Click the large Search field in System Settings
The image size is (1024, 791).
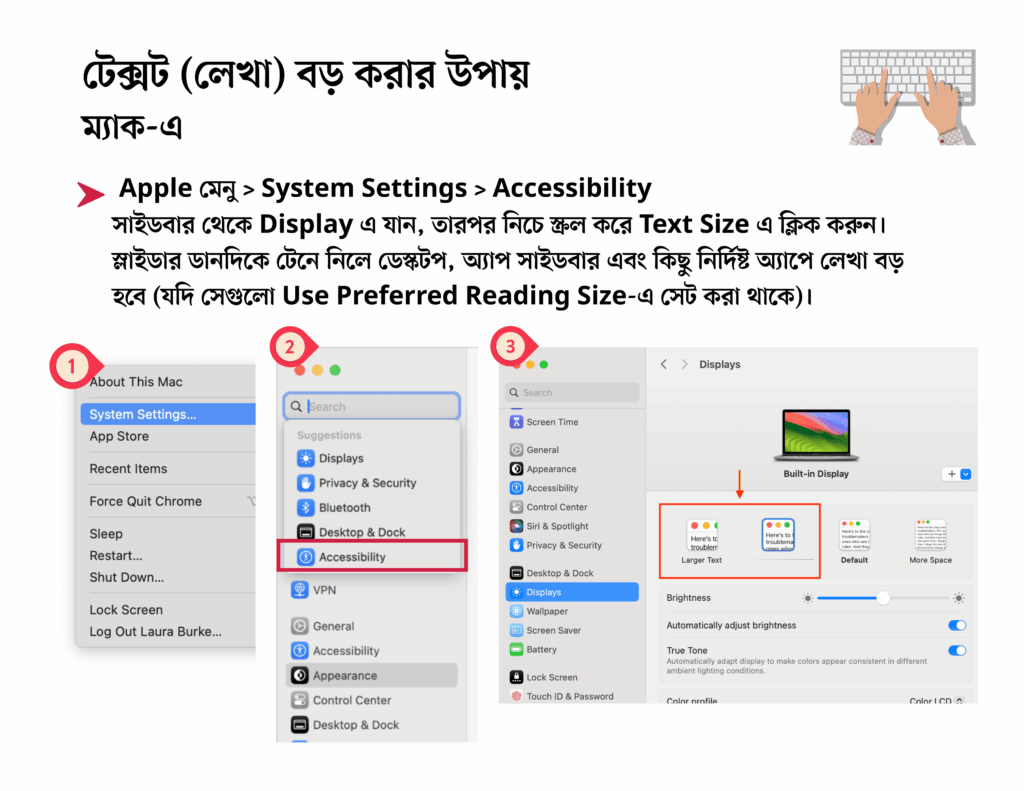(x=372, y=406)
